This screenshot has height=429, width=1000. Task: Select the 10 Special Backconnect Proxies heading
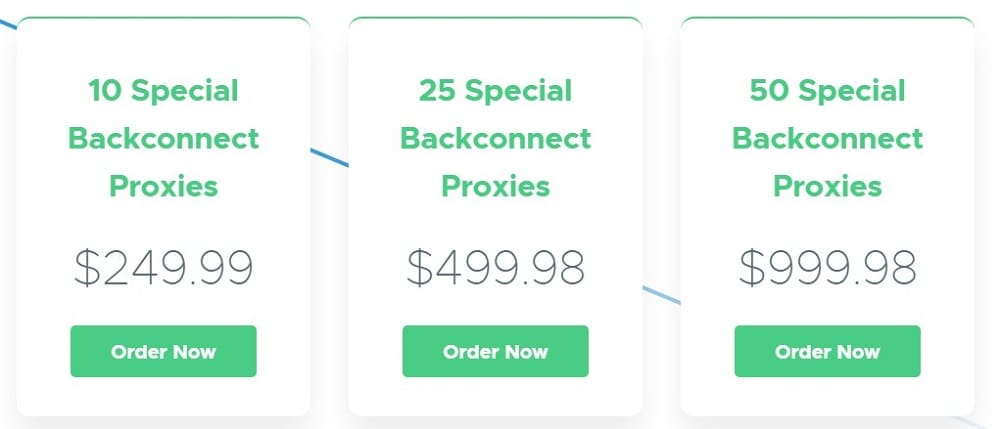(x=163, y=138)
